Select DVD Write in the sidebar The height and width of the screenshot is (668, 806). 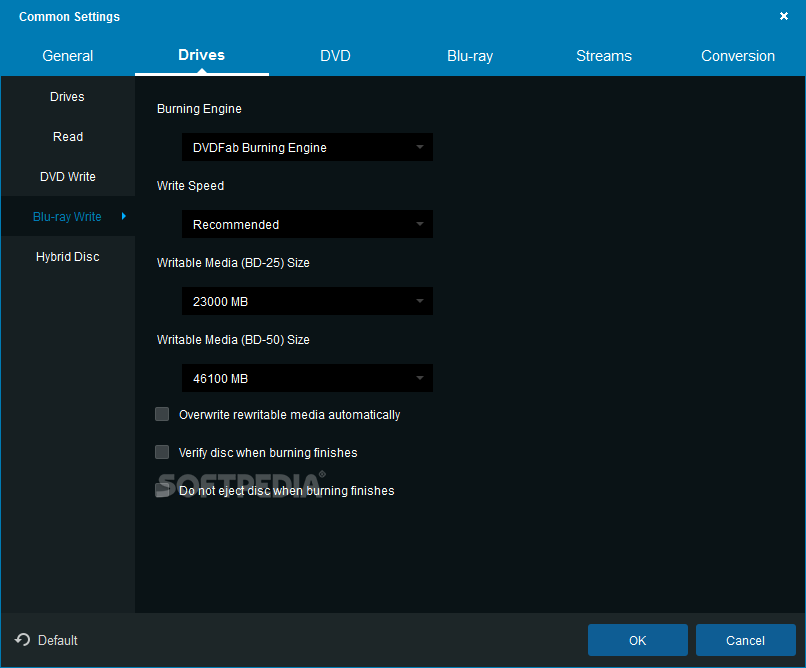point(67,177)
